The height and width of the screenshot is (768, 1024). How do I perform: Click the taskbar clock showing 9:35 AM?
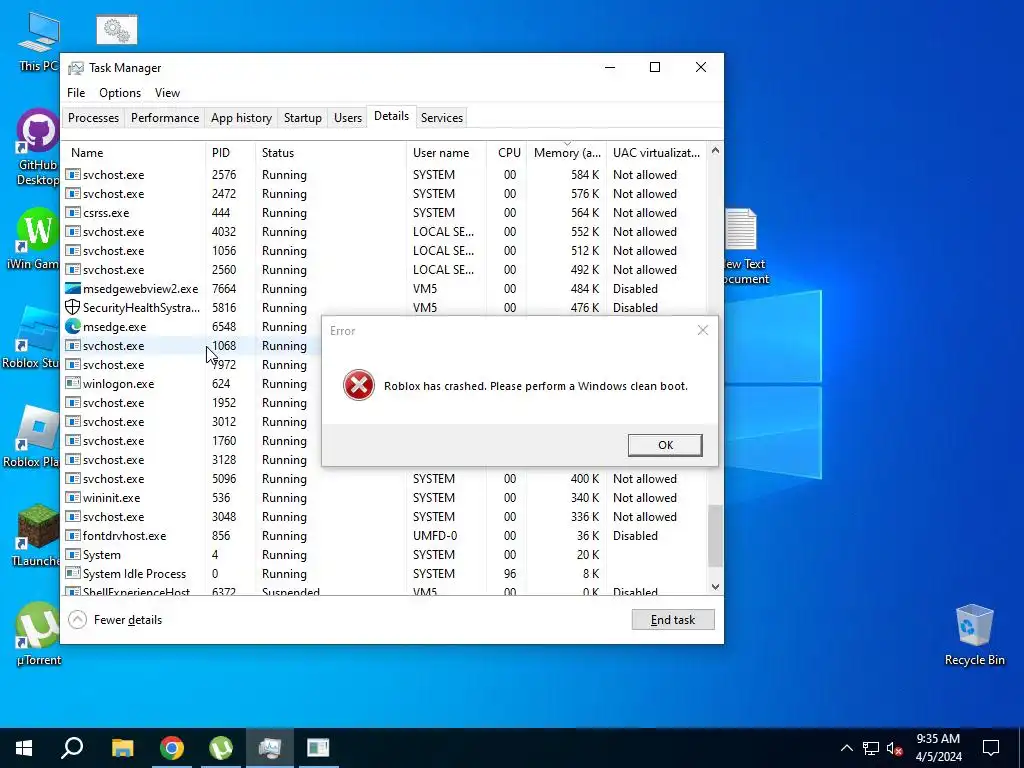[938, 748]
